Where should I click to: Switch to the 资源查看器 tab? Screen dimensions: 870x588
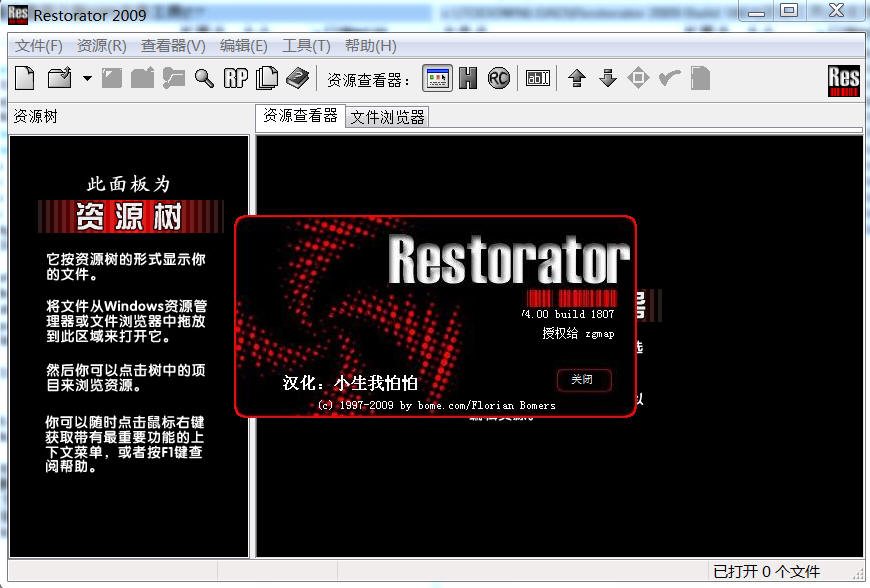(300, 115)
